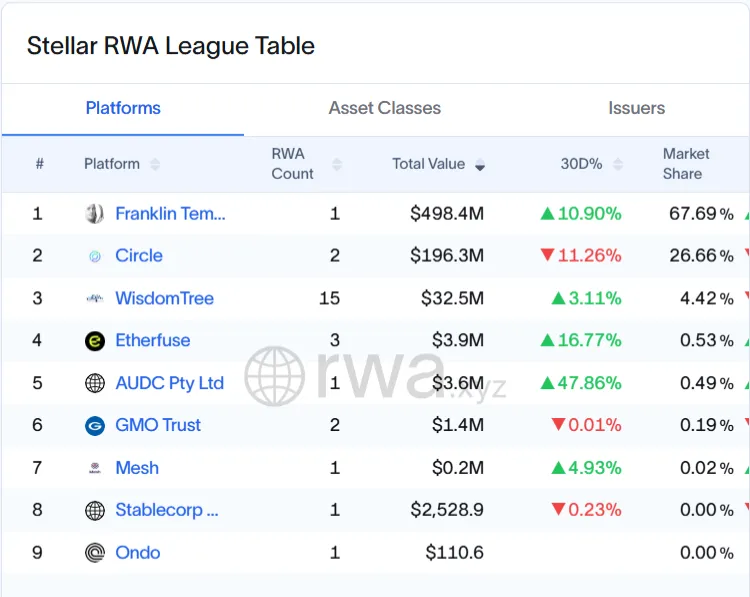Click the Ondo logo icon
The width and height of the screenshot is (750, 597).
click(x=95, y=553)
